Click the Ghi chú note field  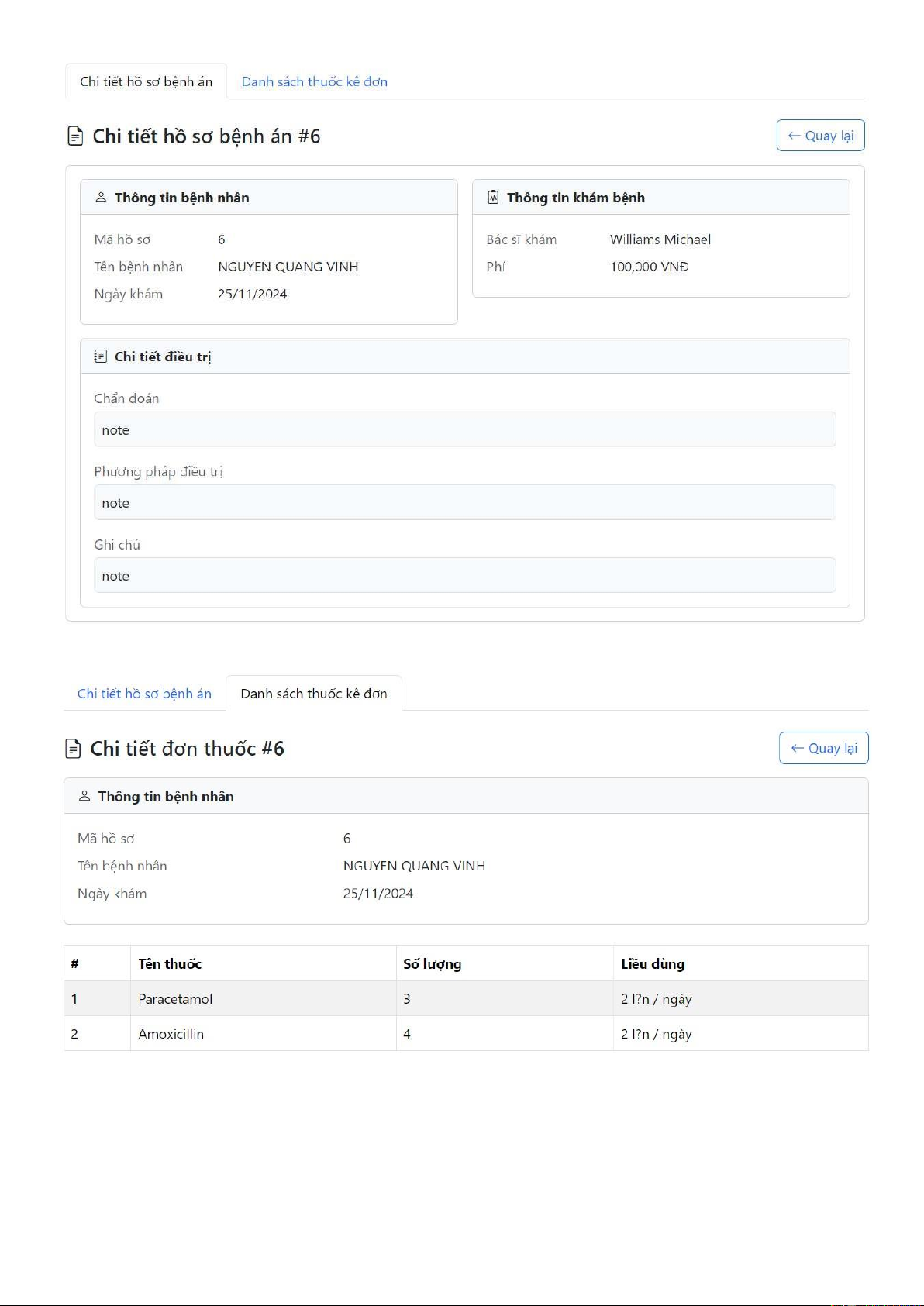pos(465,575)
